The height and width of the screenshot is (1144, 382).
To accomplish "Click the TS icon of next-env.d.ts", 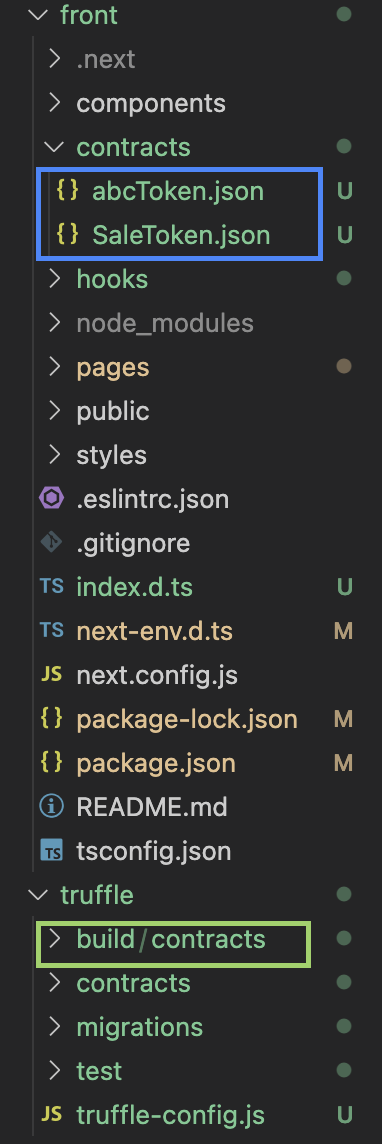I will coord(52,630).
